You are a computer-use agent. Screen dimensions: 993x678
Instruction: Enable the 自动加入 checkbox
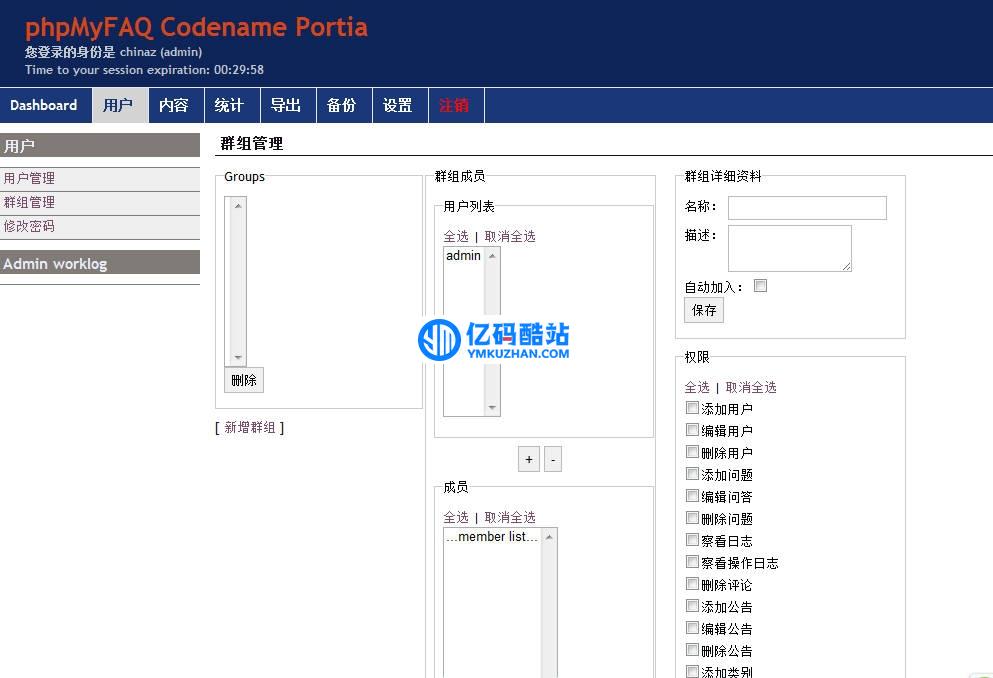(x=761, y=285)
